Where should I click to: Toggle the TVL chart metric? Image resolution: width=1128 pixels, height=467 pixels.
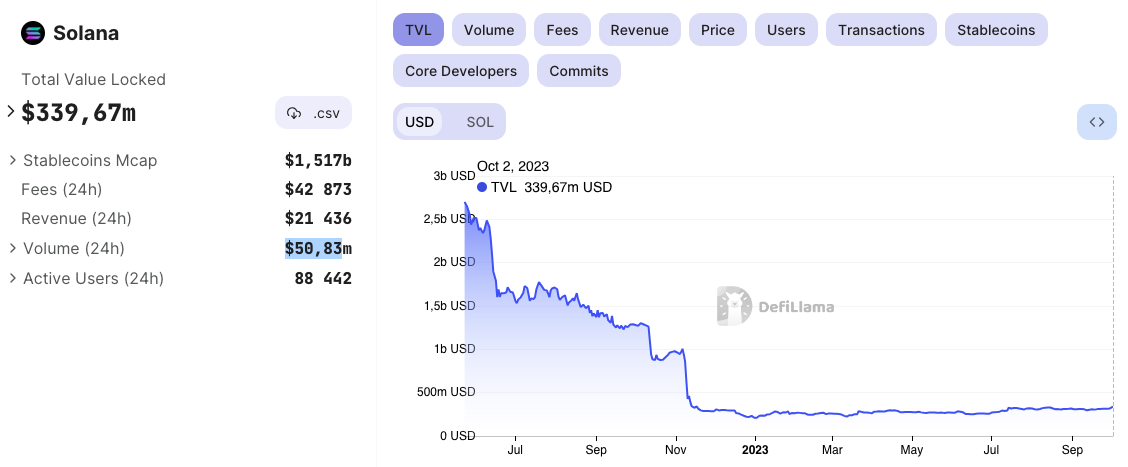(419, 30)
